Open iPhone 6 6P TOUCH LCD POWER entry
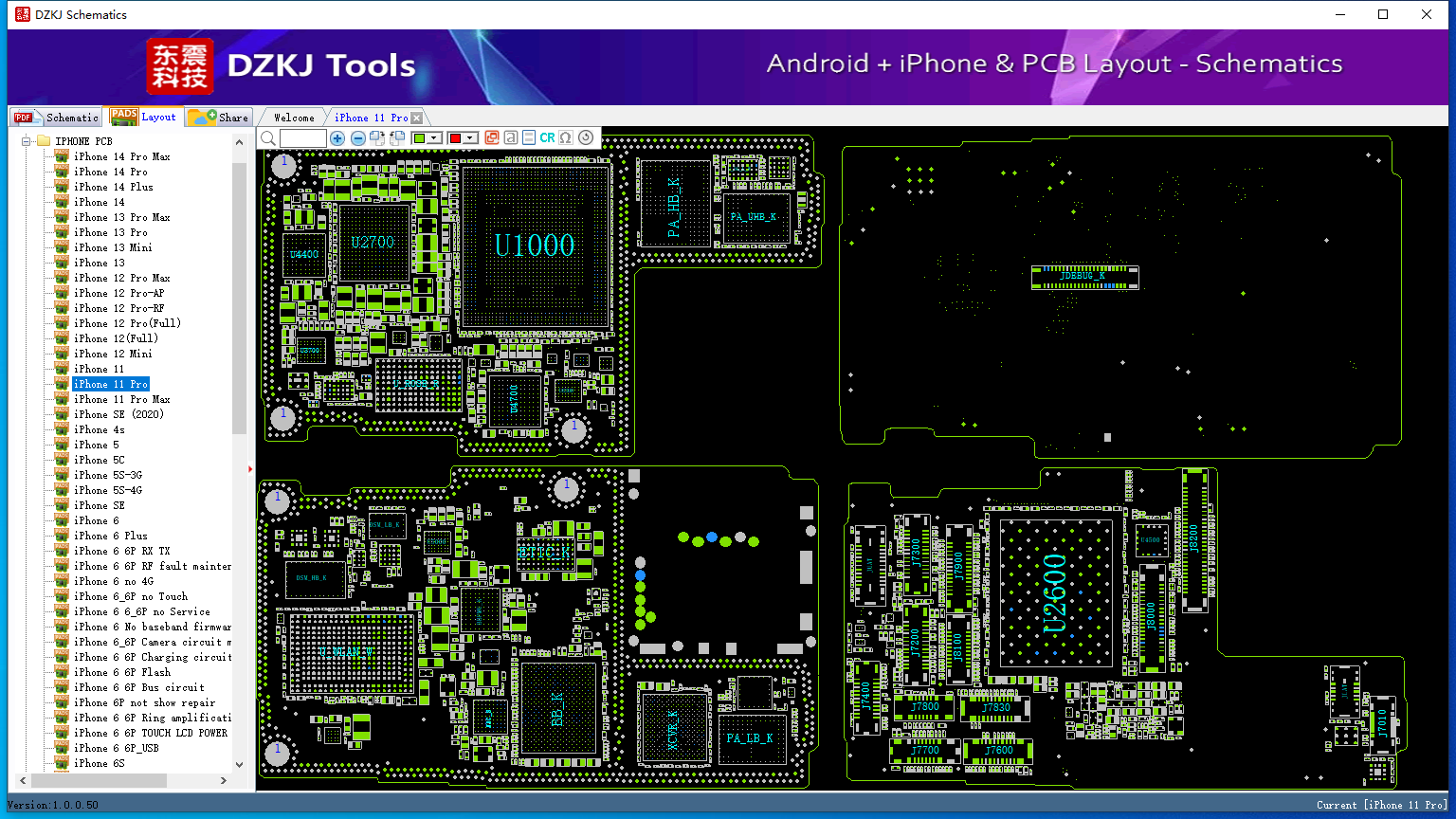Screen dimensions: 1456x819 coord(152,733)
